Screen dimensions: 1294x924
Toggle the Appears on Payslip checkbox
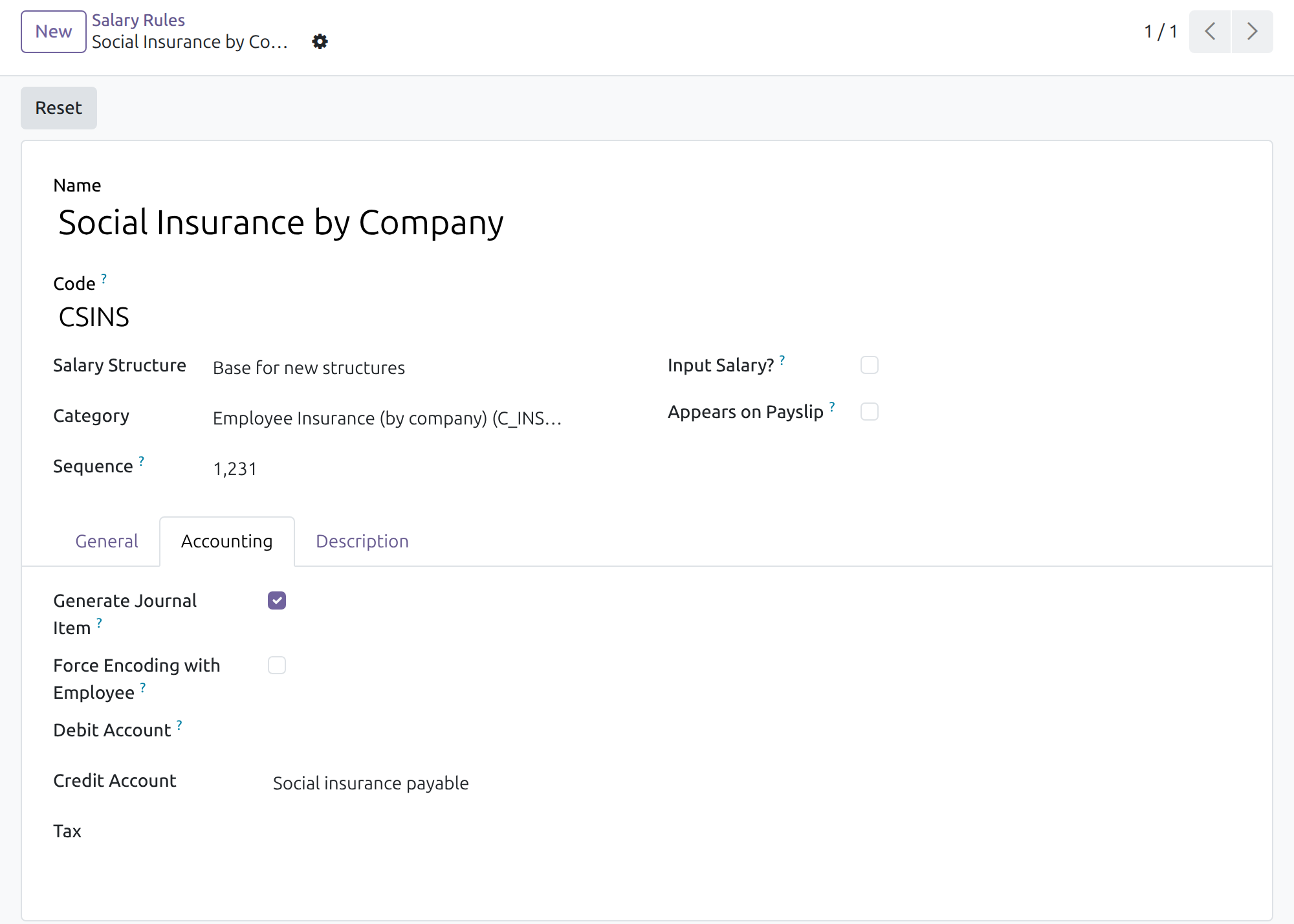(870, 412)
